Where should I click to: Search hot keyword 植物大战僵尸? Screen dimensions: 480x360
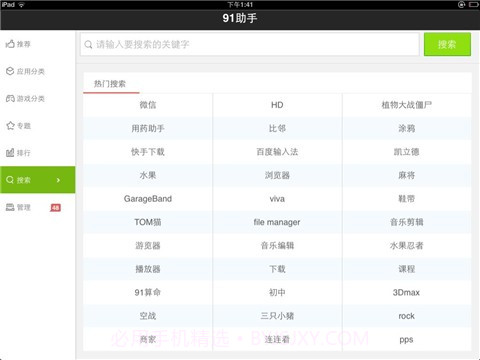[407, 105]
